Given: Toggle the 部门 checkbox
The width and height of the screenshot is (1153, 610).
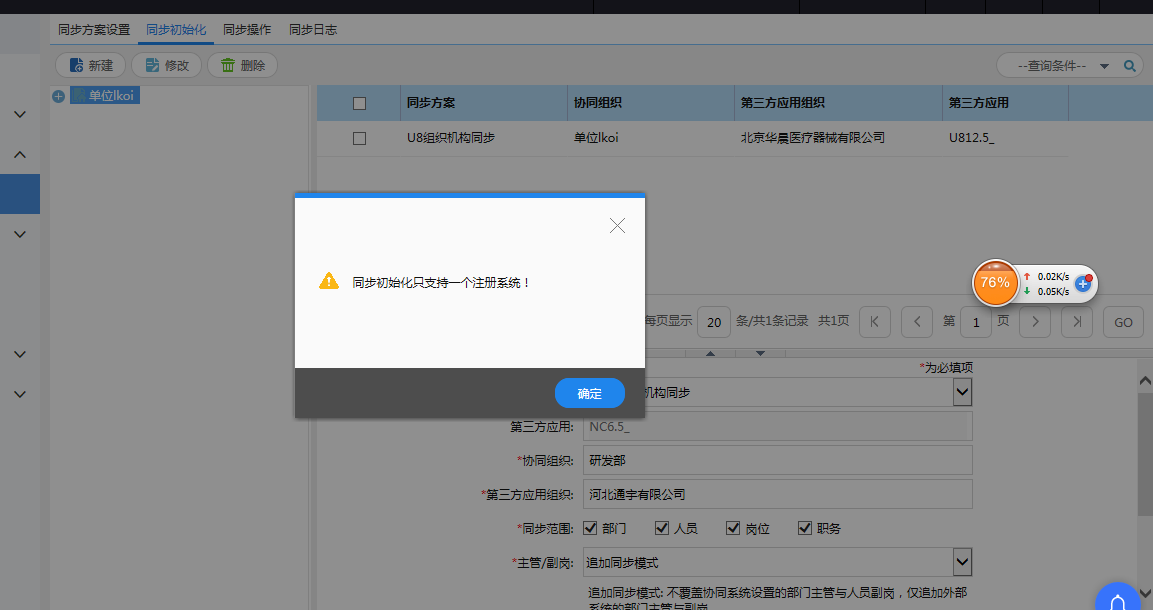Looking at the screenshot, I should click(x=590, y=528).
